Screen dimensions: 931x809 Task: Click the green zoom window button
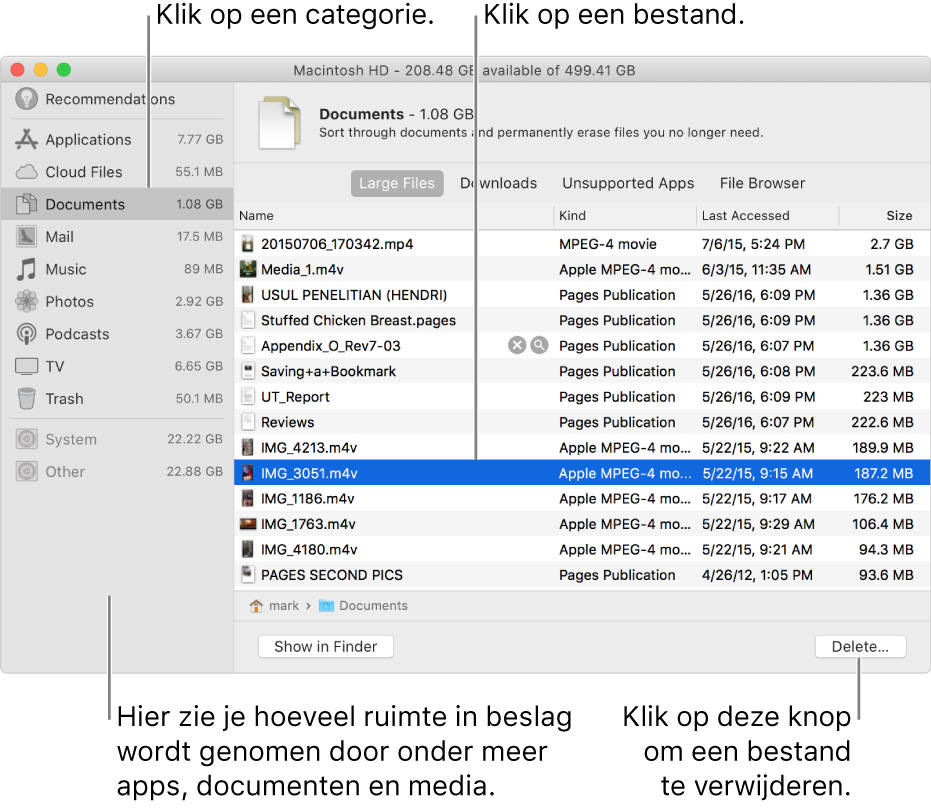click(x=64, y=69)
